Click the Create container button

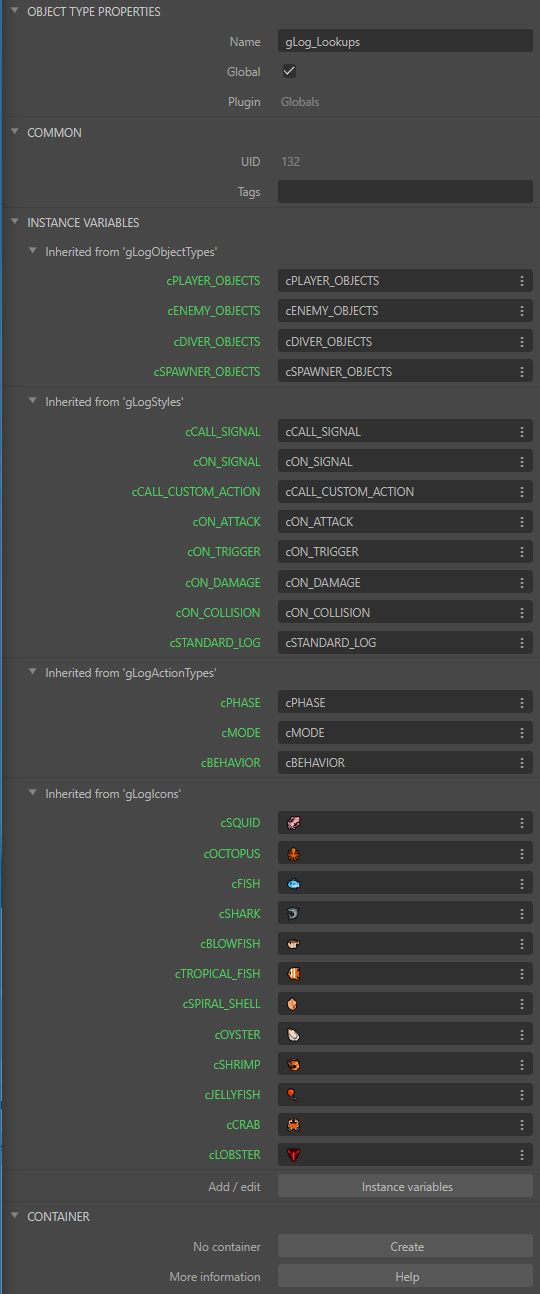point(405,1246)
